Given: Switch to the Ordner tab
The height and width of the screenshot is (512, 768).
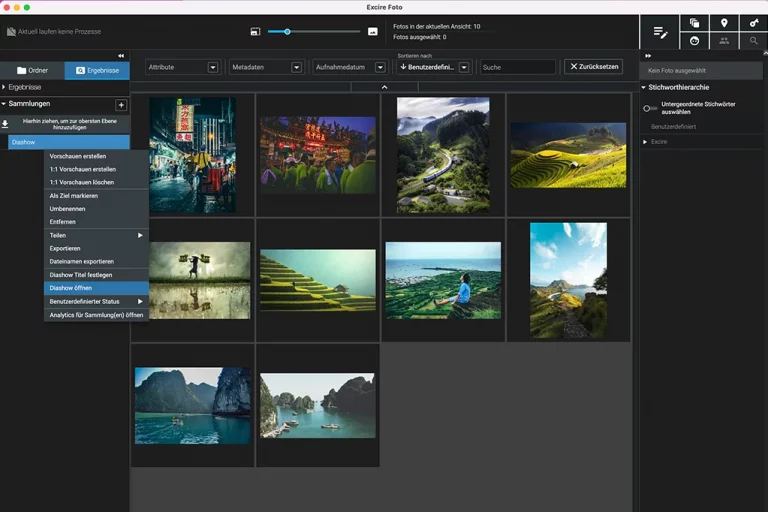Looking at the screenshot, I should click(32, 70).
